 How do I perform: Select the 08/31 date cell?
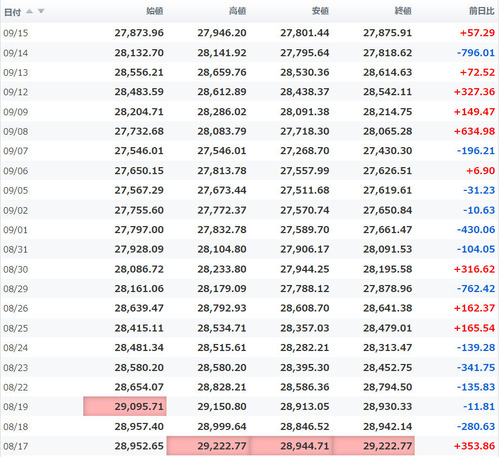[x=16, y=250]
